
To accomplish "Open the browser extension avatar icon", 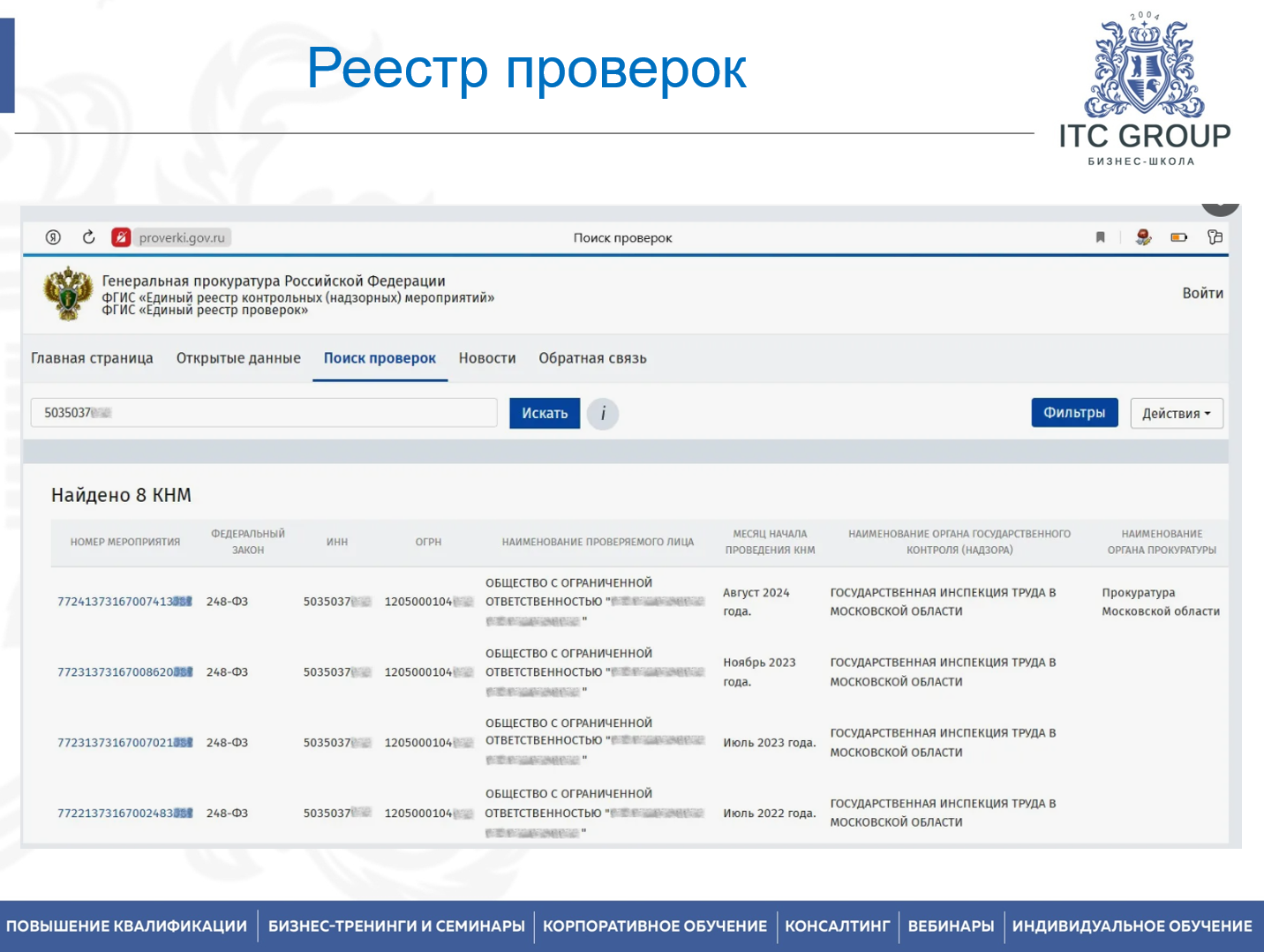I will click(x=1144, y=237).
